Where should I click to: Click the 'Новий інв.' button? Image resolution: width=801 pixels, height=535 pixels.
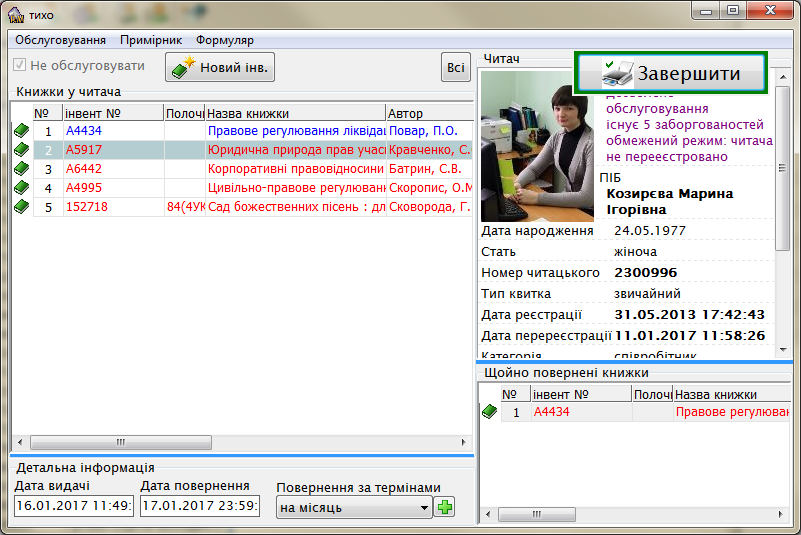(220, 67)
